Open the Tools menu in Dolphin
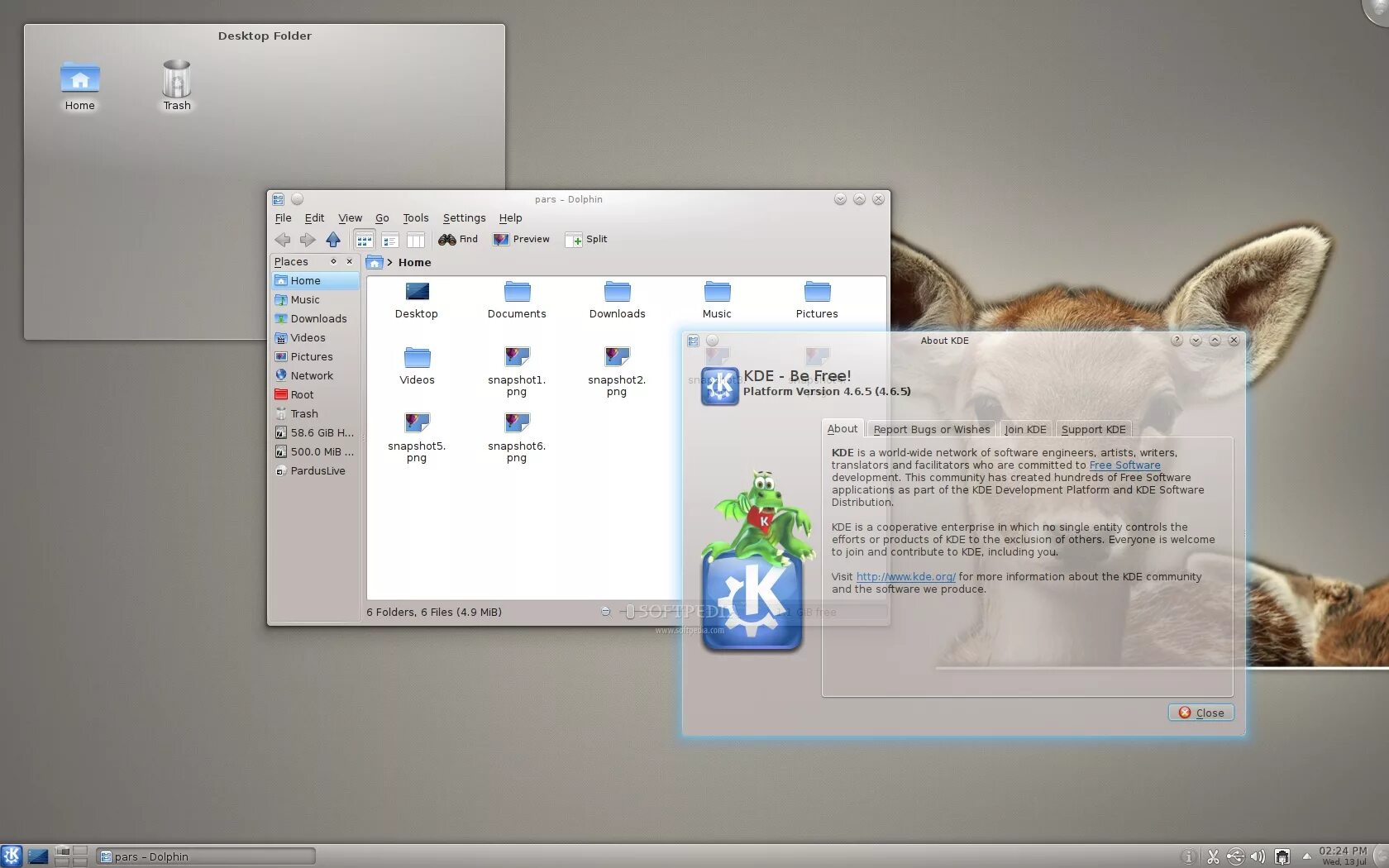This screenshot has width=1389, height=868. (416, 218)
